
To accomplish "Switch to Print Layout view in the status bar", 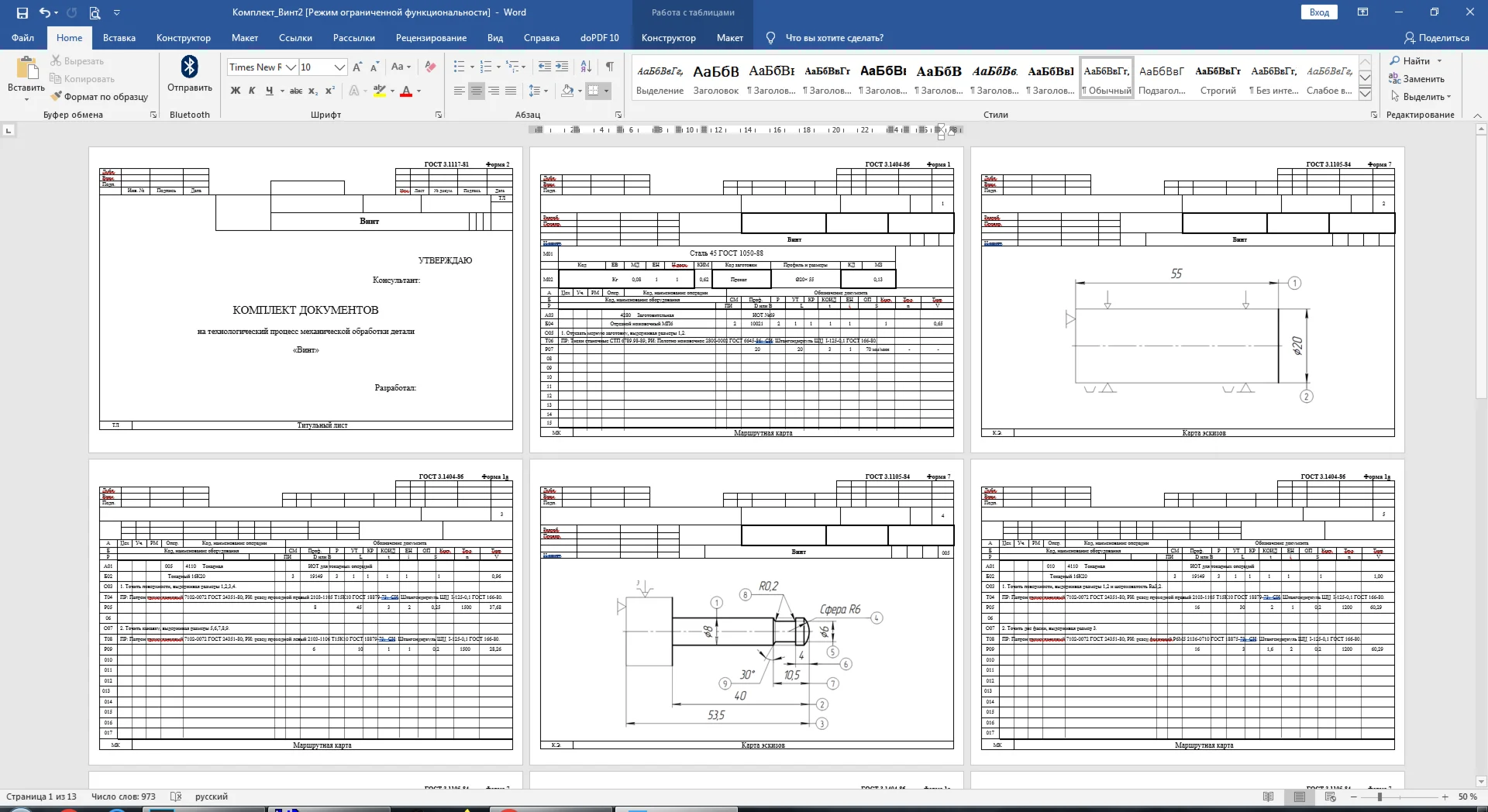I will pyautogui.click(x=1300, y=797).
